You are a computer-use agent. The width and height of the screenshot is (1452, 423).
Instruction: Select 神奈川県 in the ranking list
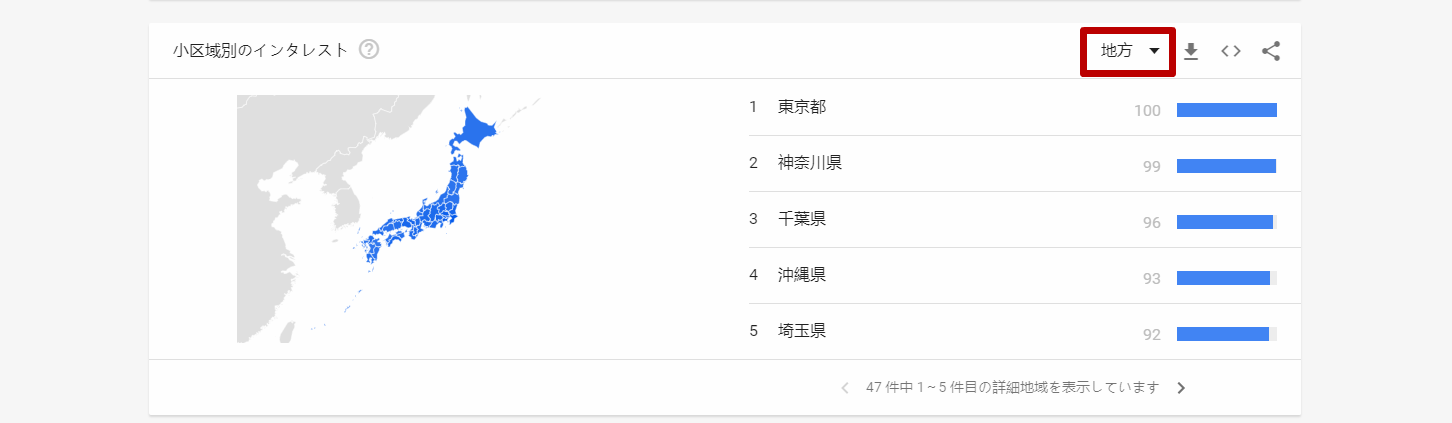pyautogui.click(x=810, y=163)
